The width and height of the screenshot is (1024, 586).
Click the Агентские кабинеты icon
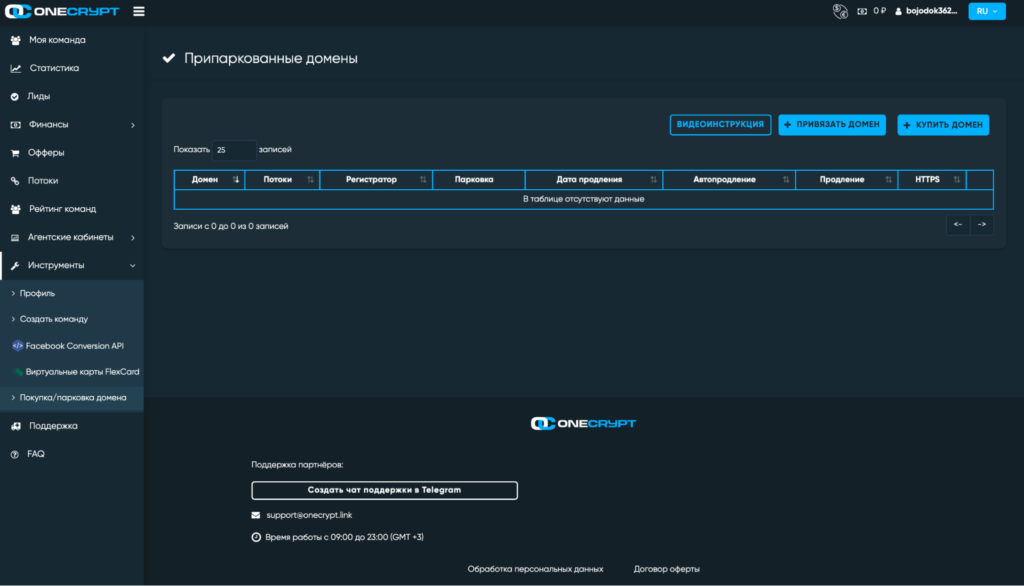click(x=15, y=238)
